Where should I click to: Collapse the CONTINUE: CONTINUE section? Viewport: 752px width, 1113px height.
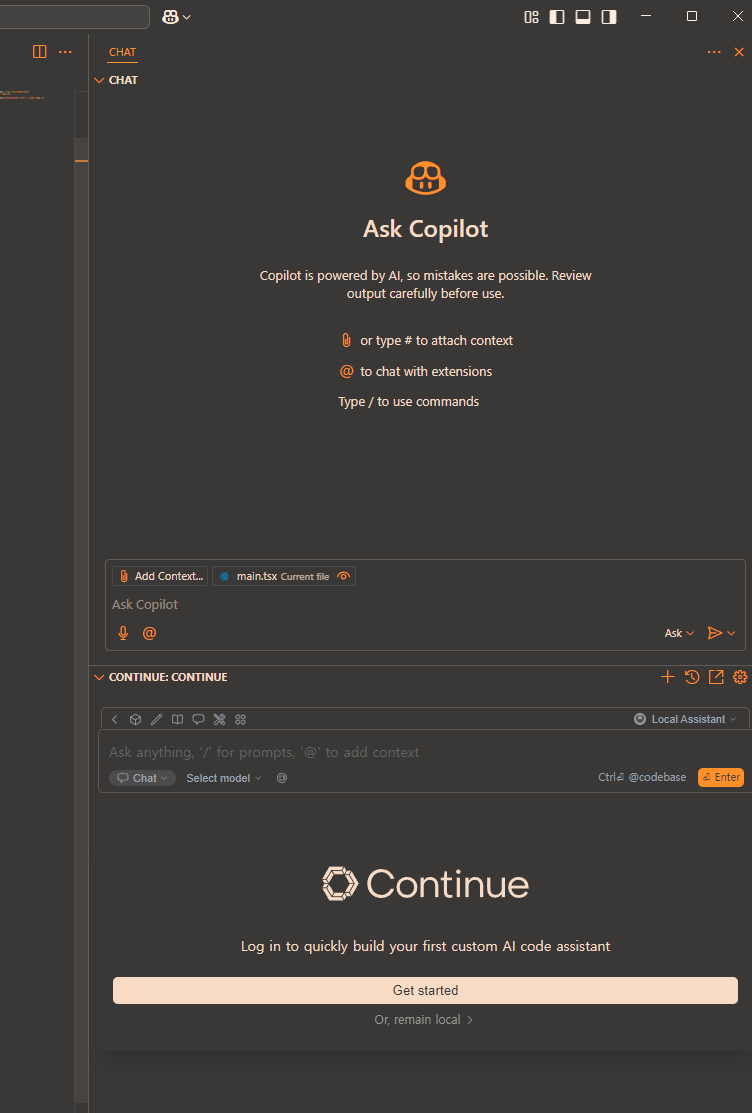(160, 677)
